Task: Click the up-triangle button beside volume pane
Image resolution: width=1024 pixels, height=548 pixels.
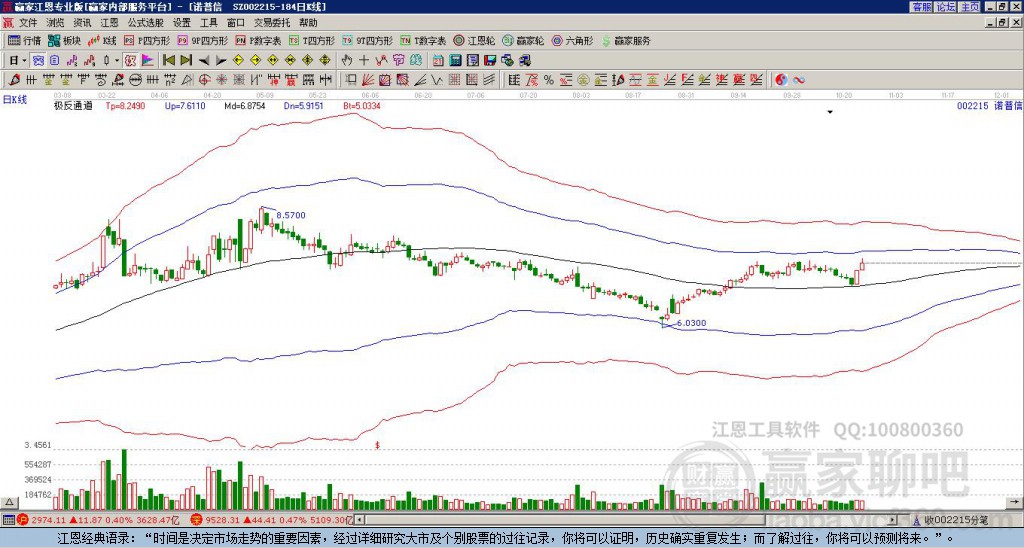Action: [x=9, y=502]
